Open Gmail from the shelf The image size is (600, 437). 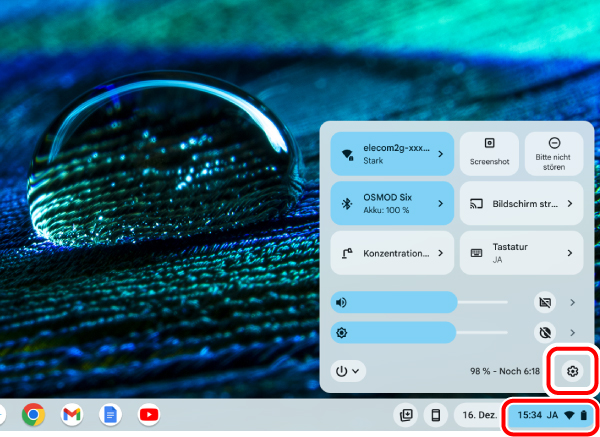coord(71,414)
